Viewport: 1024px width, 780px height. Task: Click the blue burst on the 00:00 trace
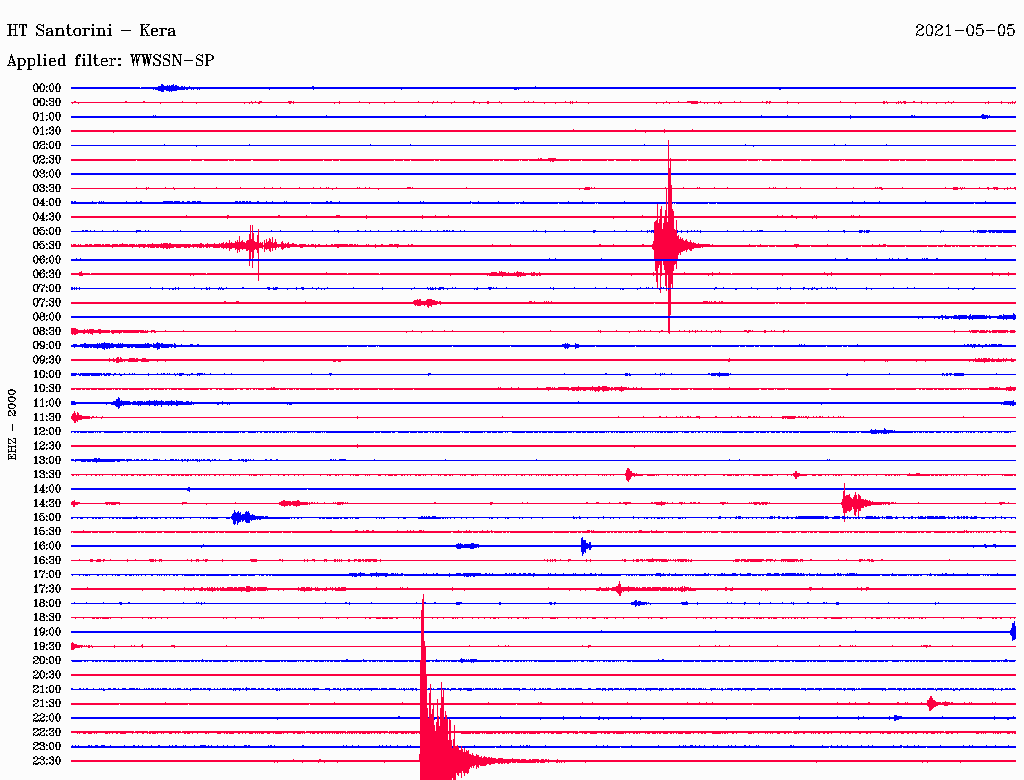(170, 88)
